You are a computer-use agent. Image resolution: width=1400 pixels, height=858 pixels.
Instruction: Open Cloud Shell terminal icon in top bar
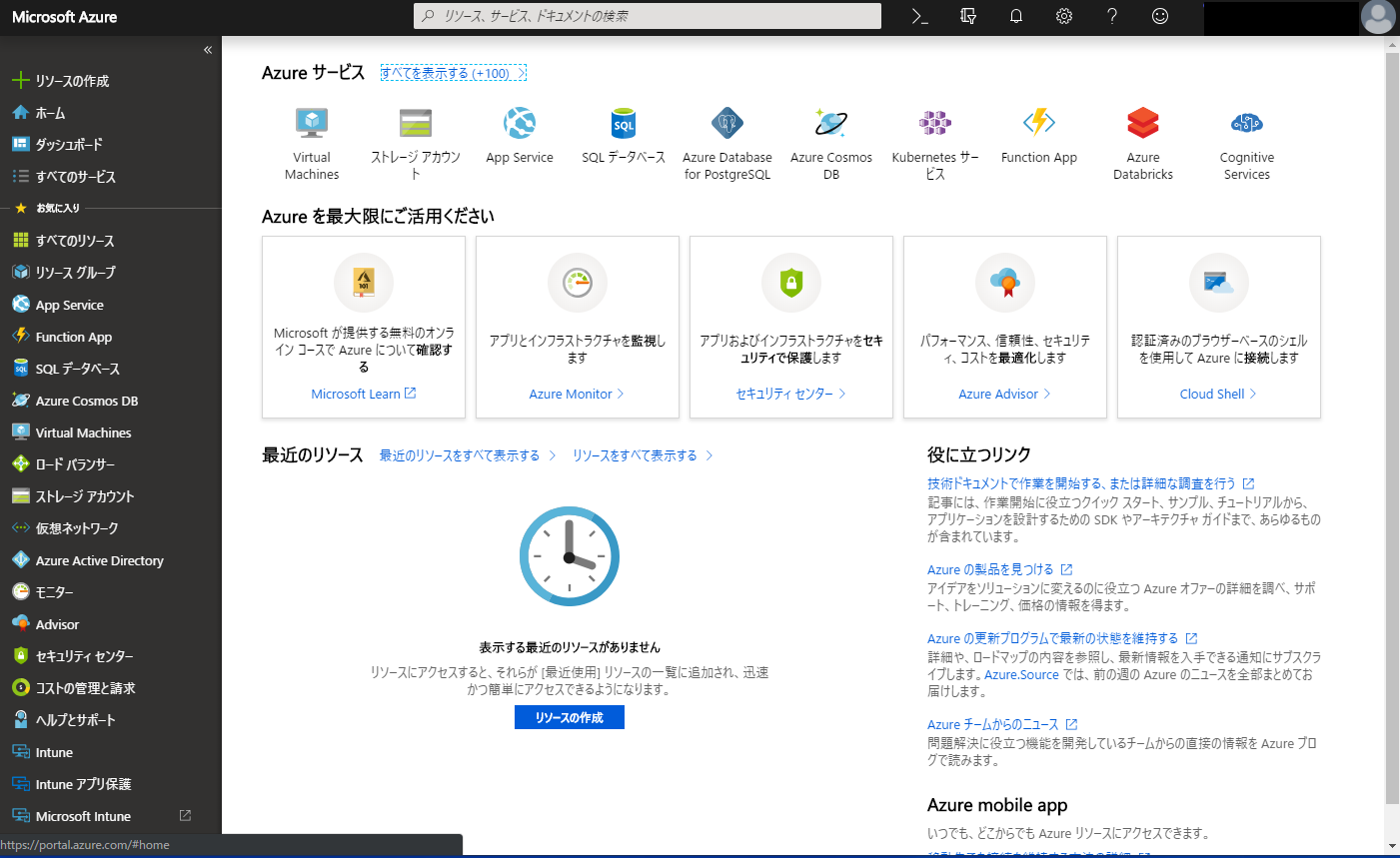click(x=920, y=16)
